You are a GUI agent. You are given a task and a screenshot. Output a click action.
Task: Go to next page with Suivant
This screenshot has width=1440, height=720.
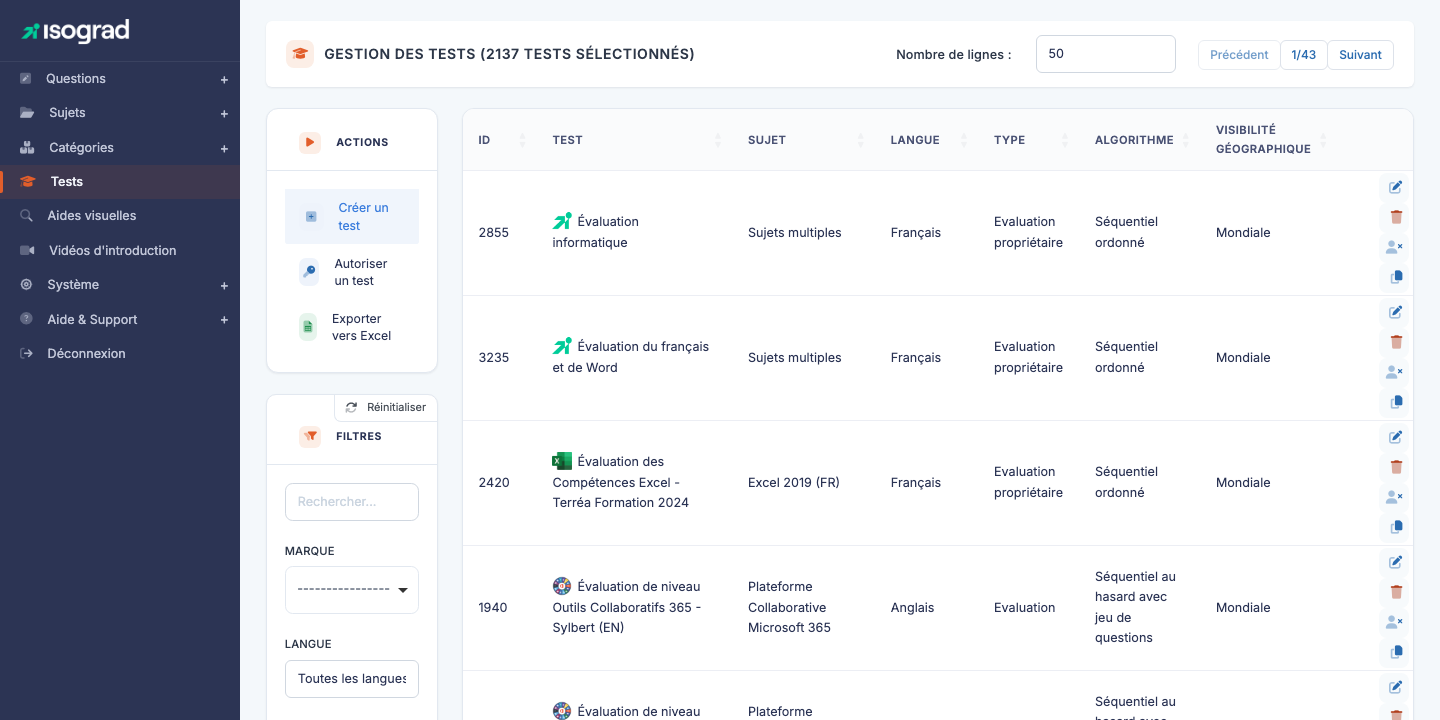click(x=1360, y=55)
